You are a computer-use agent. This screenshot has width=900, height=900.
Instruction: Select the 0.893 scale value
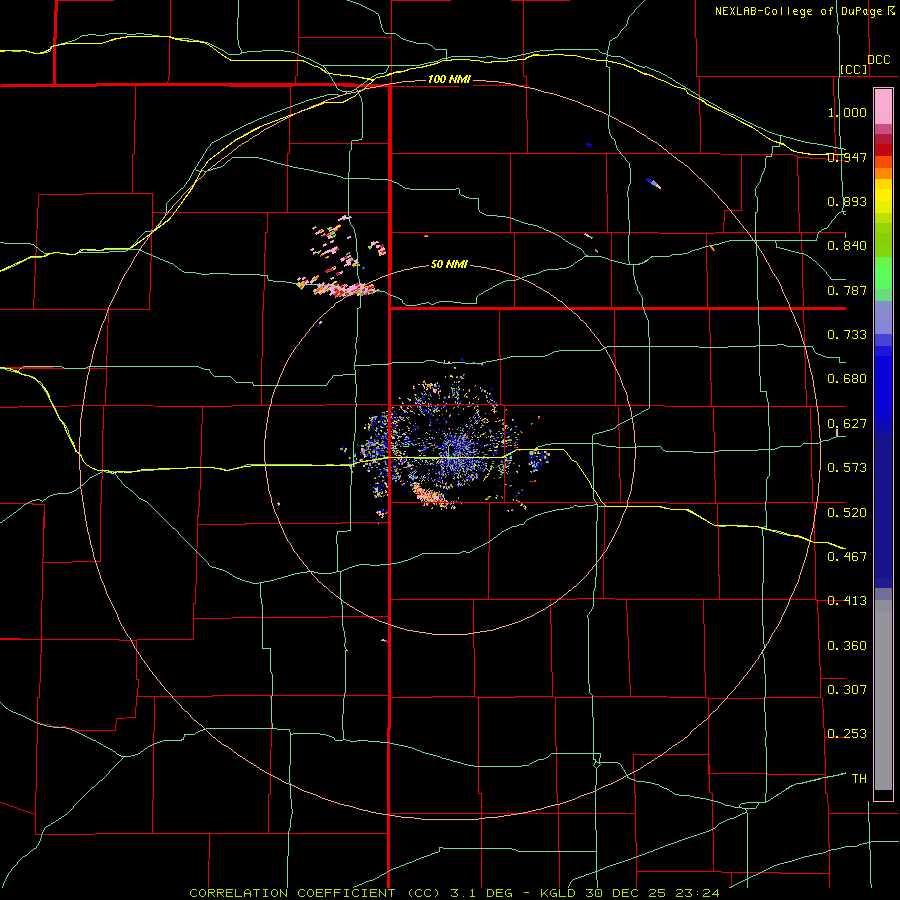point(847,201)
